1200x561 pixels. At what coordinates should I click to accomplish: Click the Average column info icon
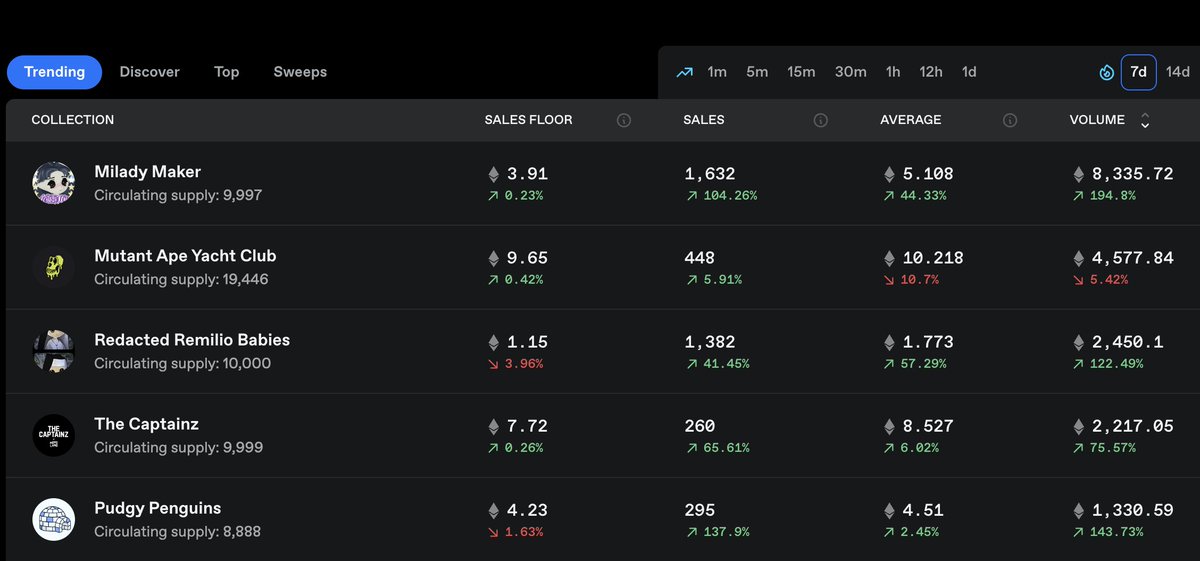[x=1010, y=120]
